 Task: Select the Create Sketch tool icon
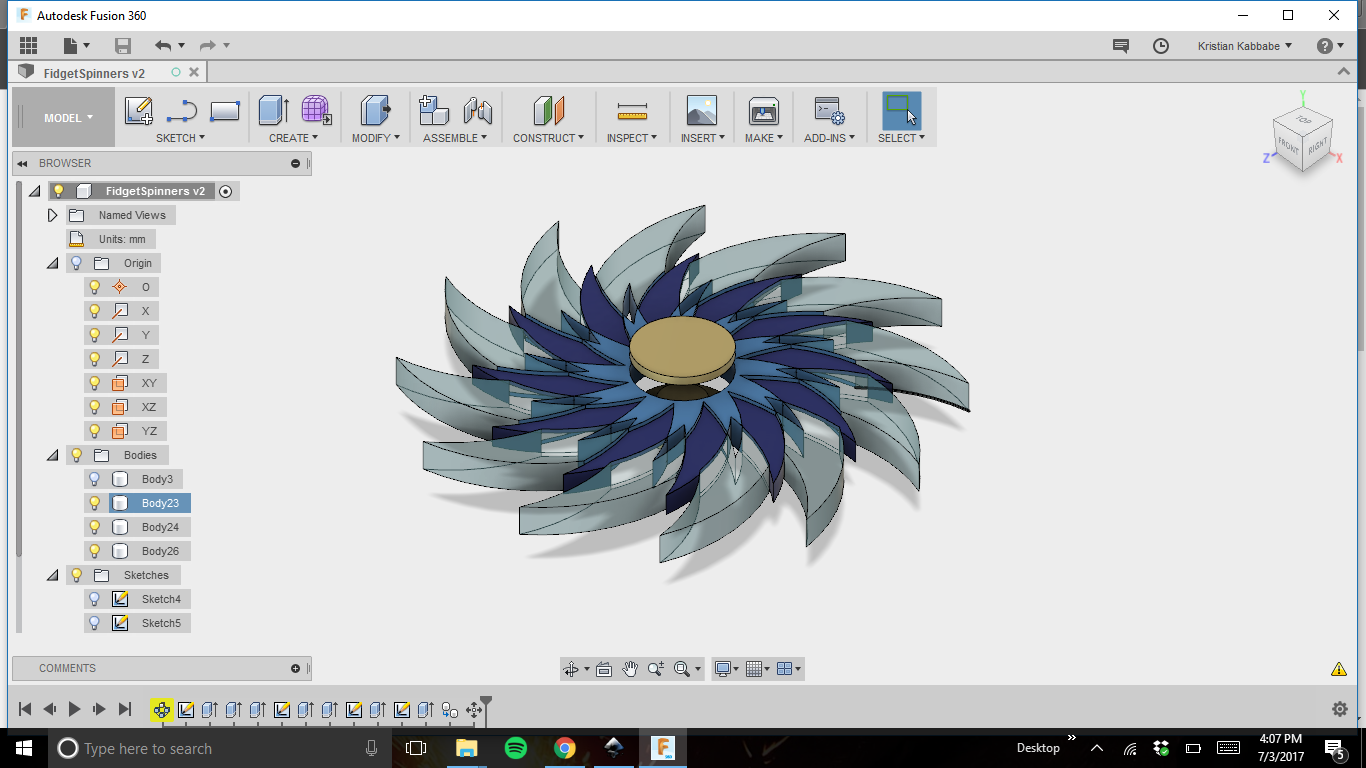[139, 110]
